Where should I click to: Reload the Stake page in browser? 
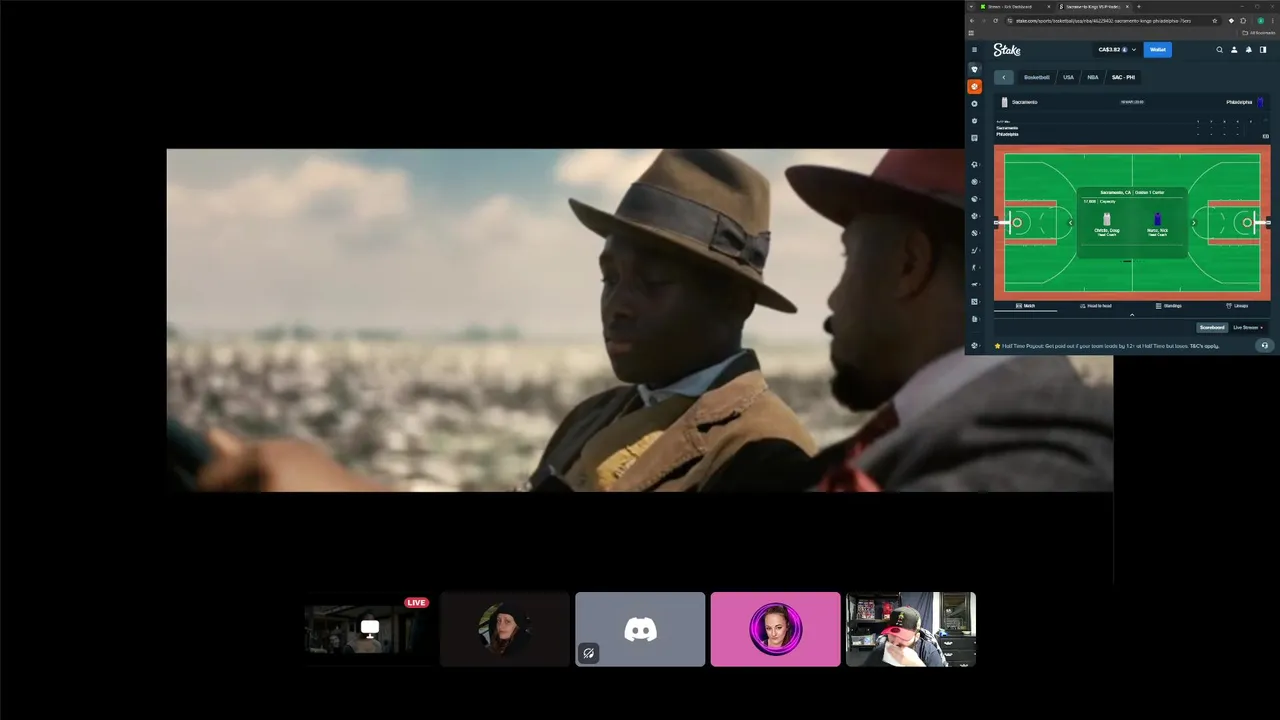(995, 20)
